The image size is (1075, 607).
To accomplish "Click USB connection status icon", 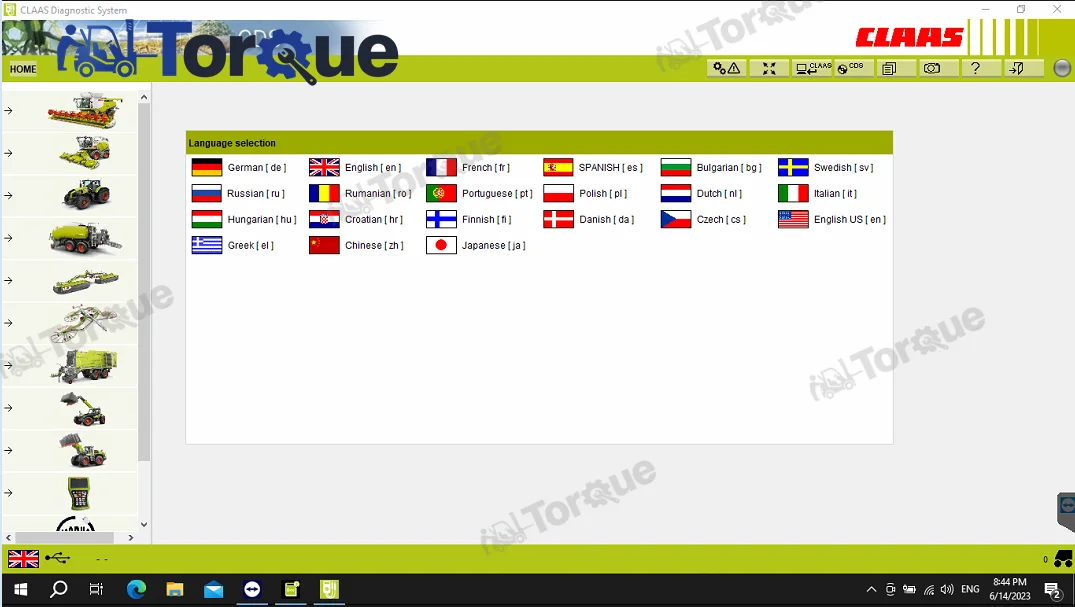I will (58, 559).
